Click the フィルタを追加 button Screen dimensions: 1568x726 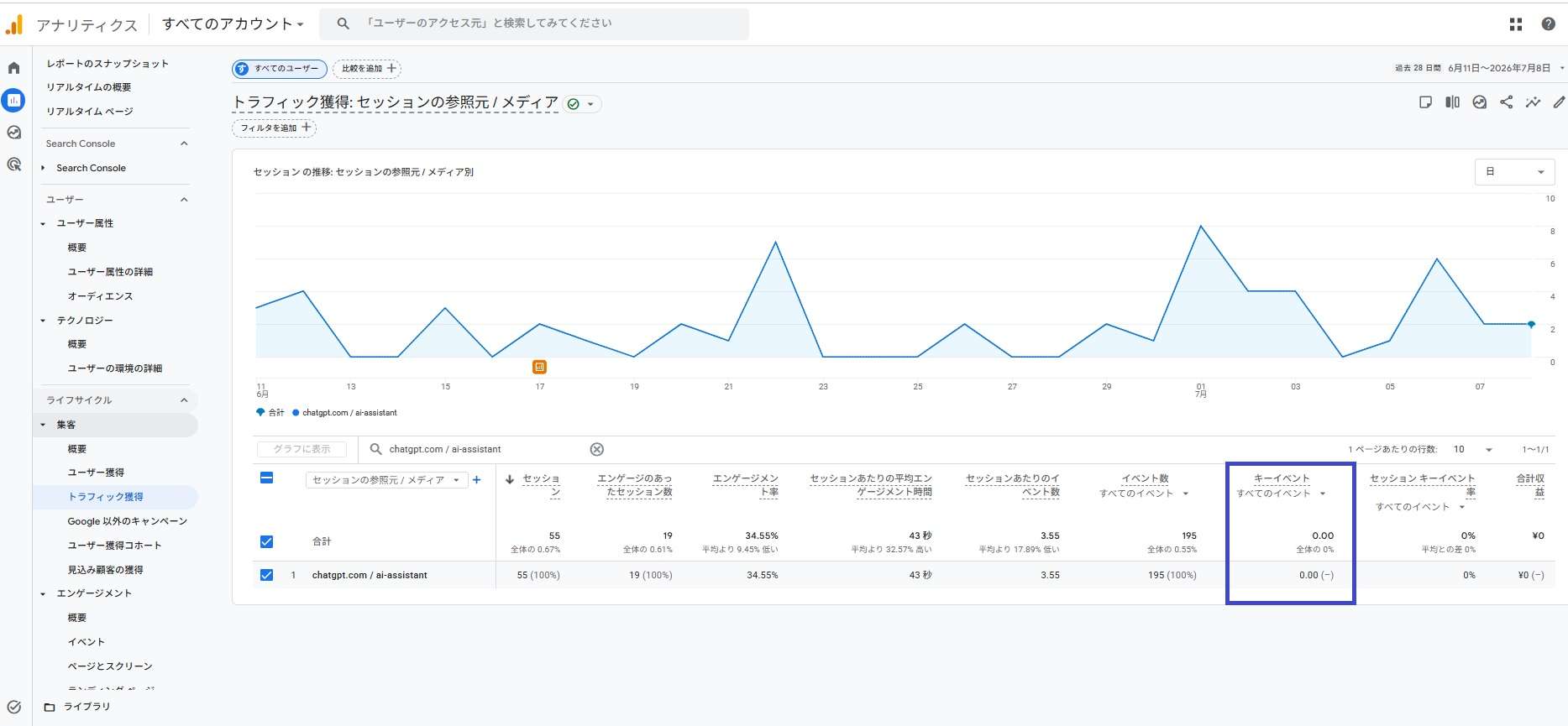[x=274, y=128]
